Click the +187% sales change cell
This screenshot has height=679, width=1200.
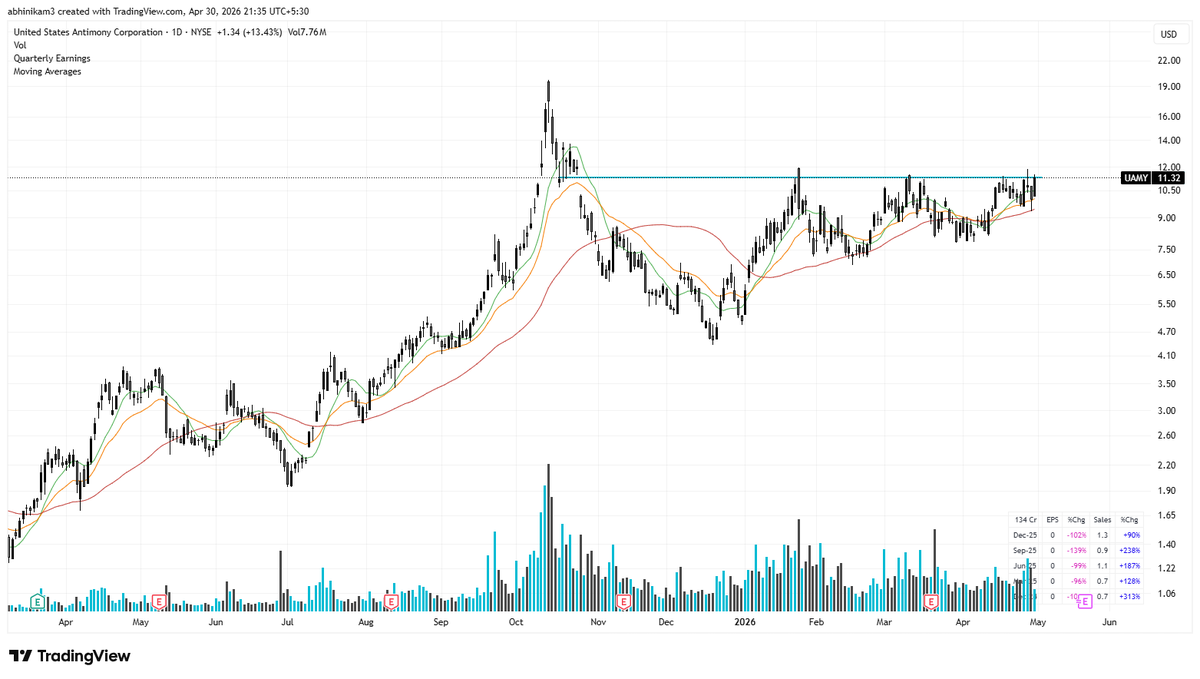tap(1129, 566)
